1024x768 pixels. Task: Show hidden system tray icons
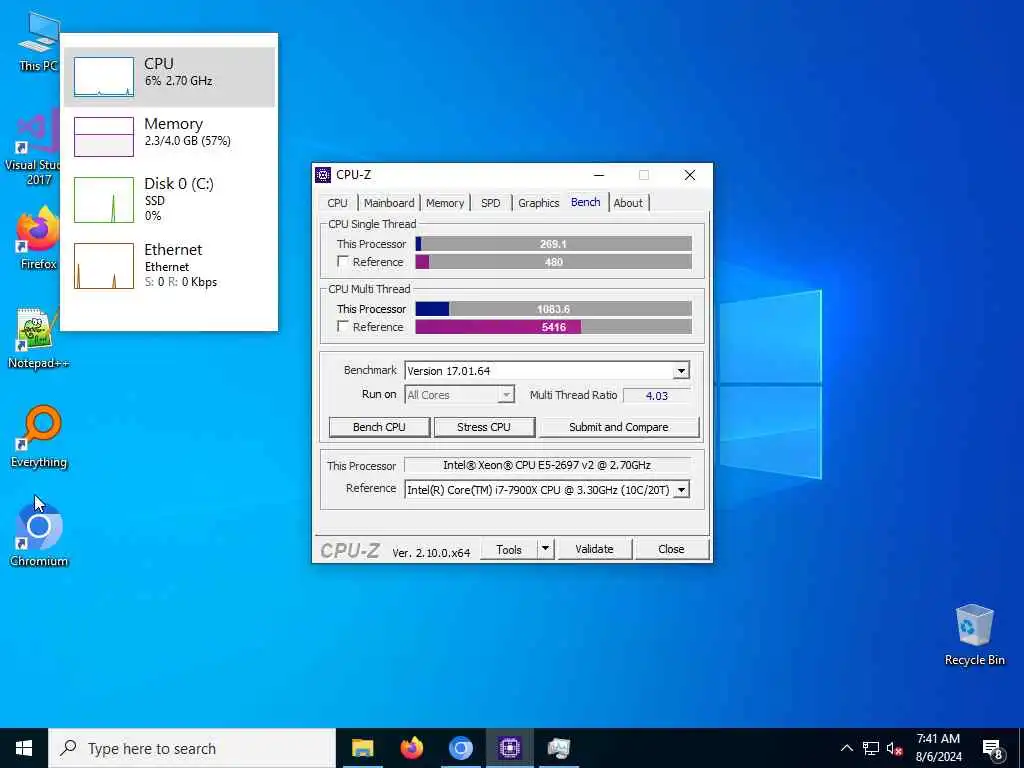846,748
